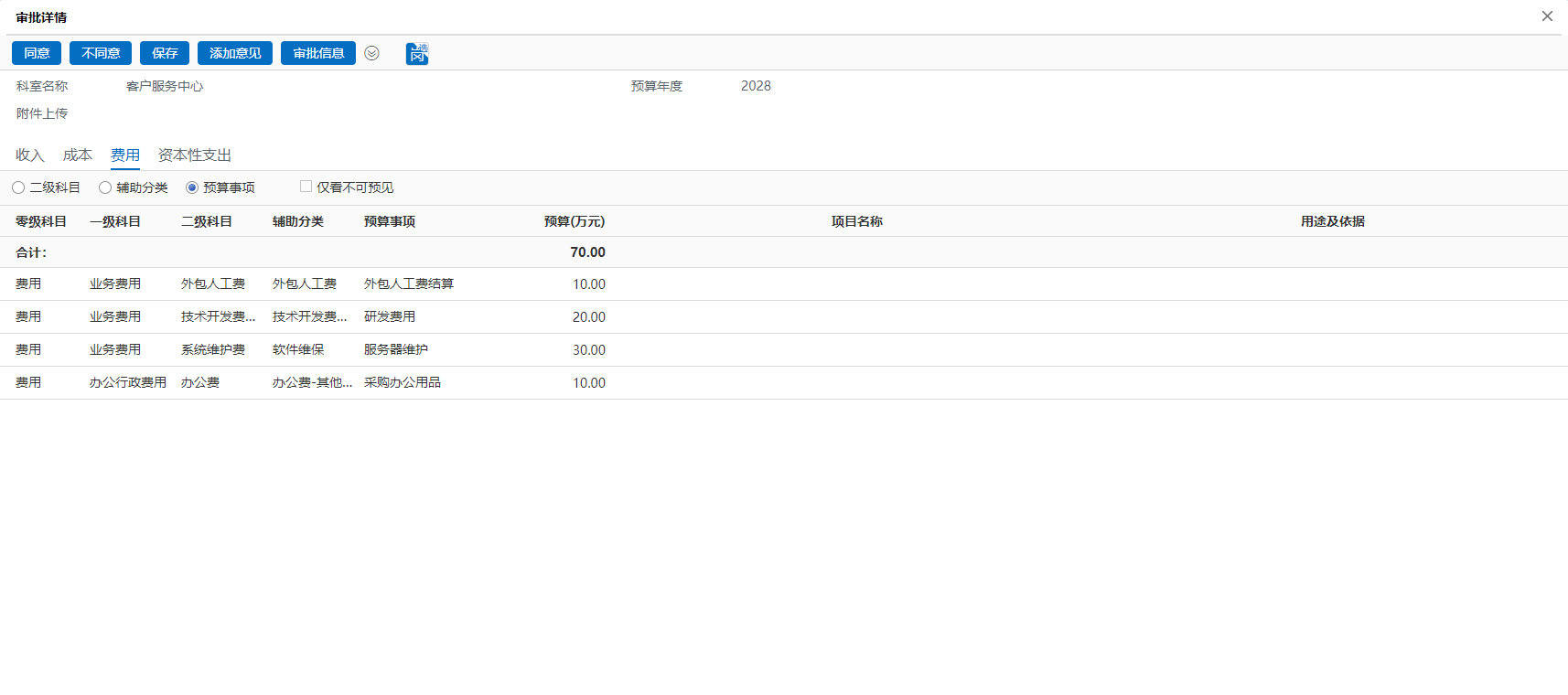Click the blue 岗 position icon in toolbar
The width and height of the screenshot is (1568, 695).
pos(417,54)
